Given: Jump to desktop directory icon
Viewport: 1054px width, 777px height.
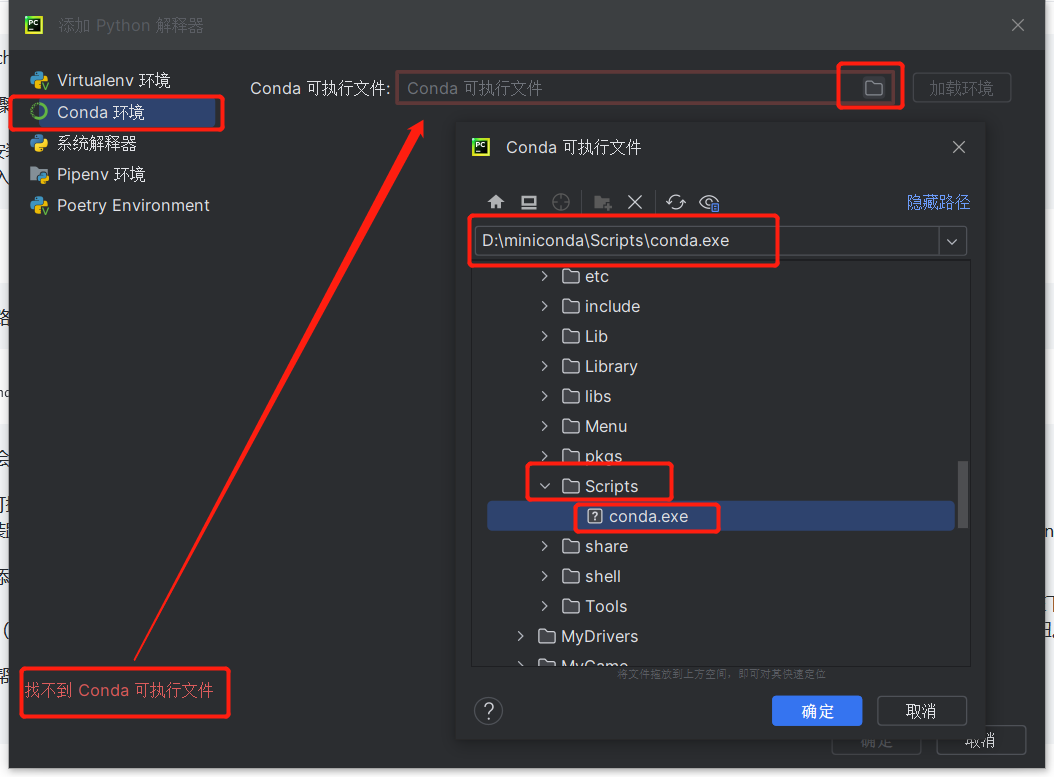Looking at the screenshot, I should coord(529,202).
